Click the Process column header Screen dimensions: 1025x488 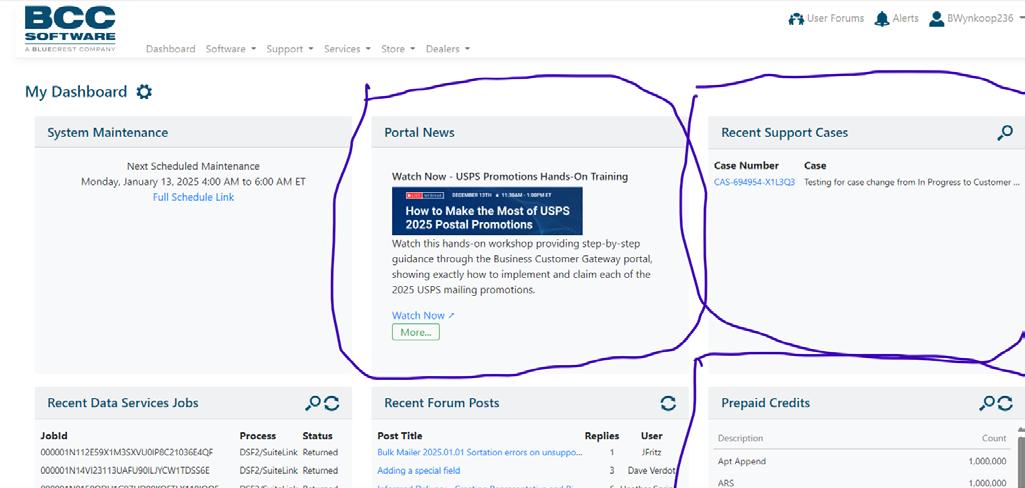coord(258,436)
